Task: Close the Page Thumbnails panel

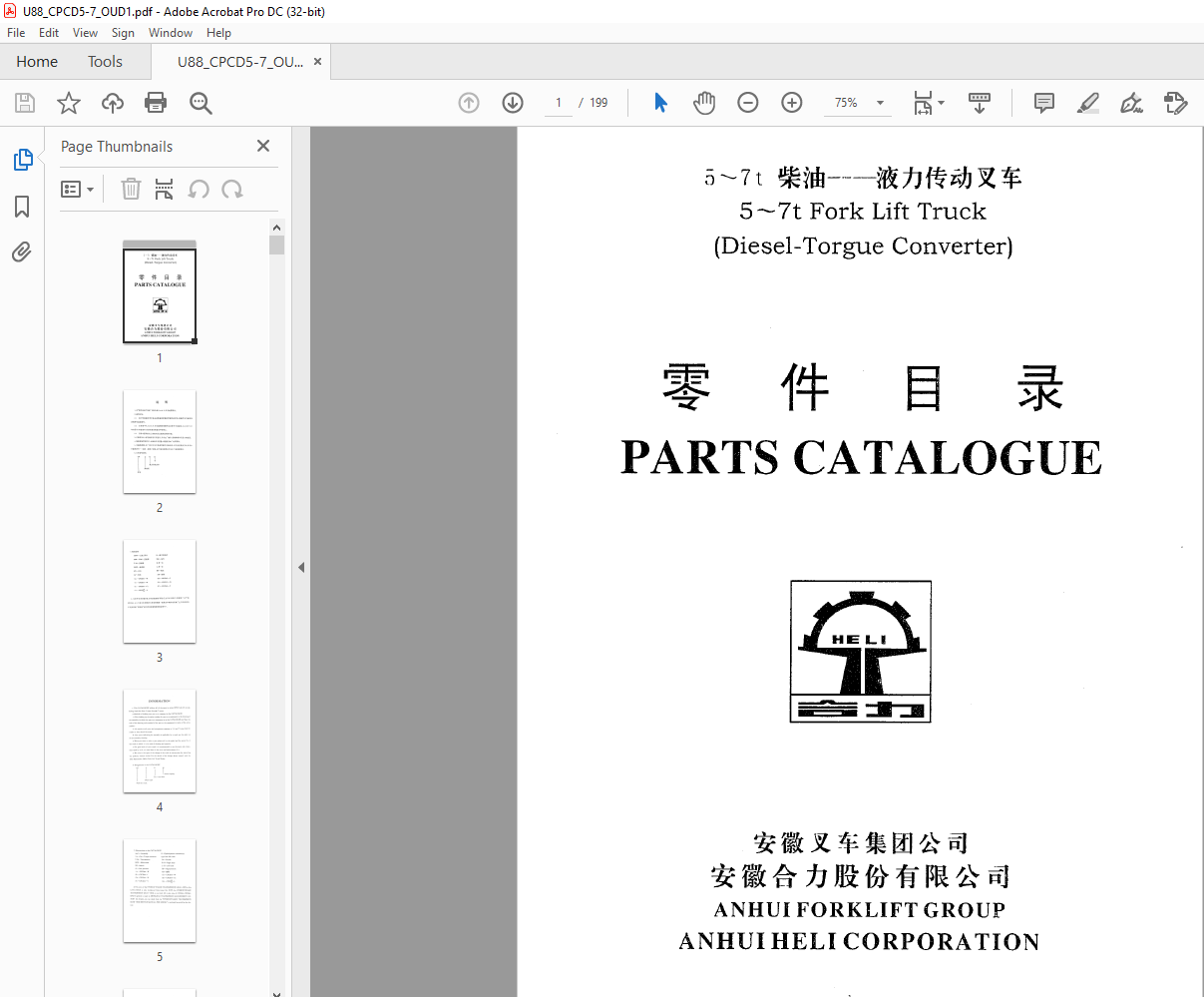Action: (263, 146)
